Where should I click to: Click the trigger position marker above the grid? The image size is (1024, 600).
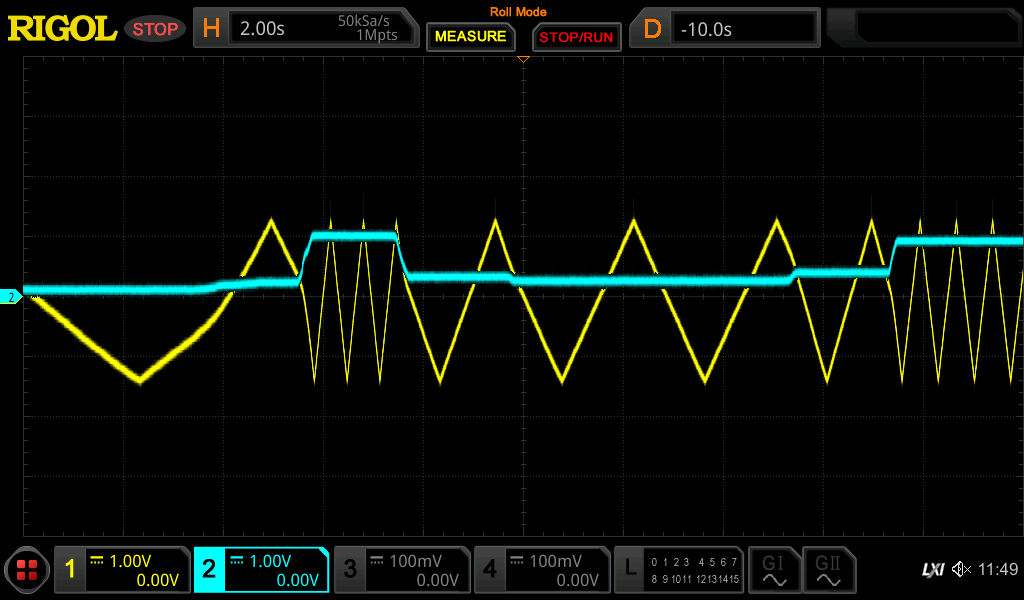(523, 58)
